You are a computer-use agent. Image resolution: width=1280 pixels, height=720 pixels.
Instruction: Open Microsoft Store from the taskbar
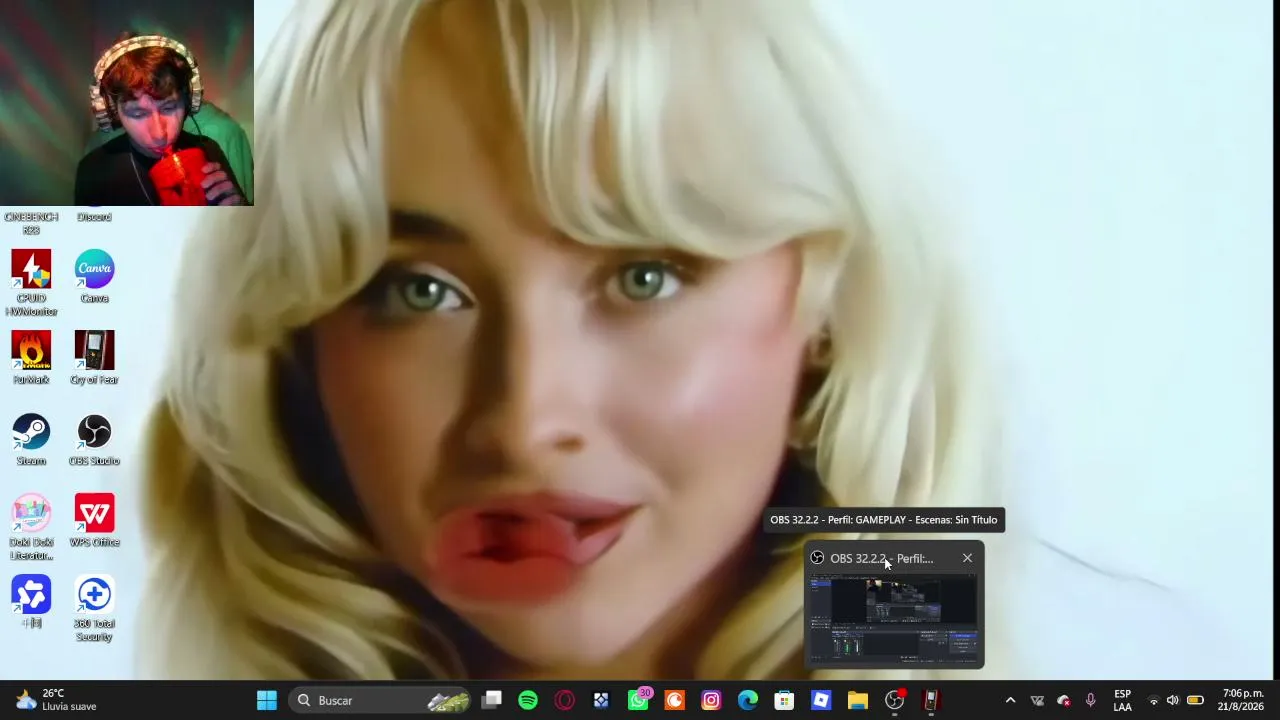tap(784, 700)
